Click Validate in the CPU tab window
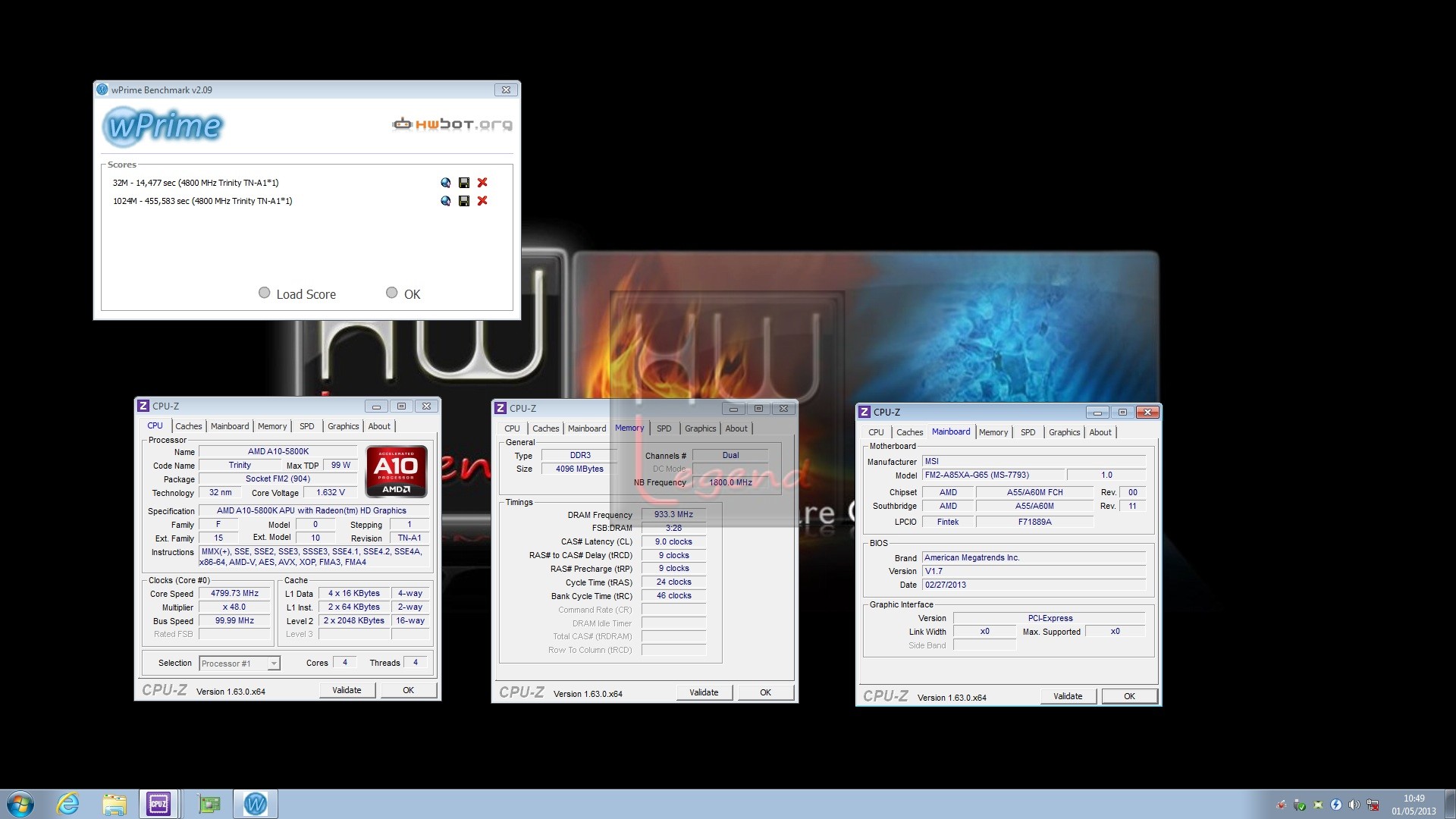 coord(347,690)
